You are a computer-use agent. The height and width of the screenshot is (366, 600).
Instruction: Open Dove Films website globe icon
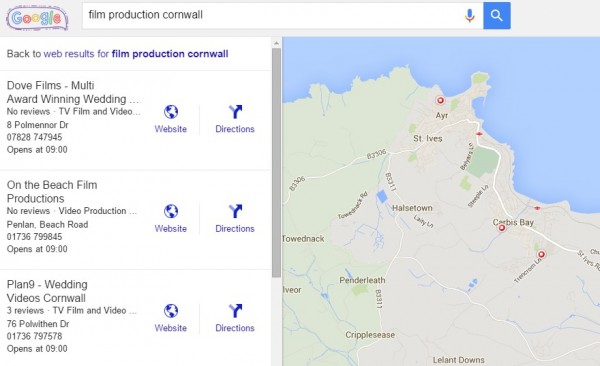(x=171, y=112)
